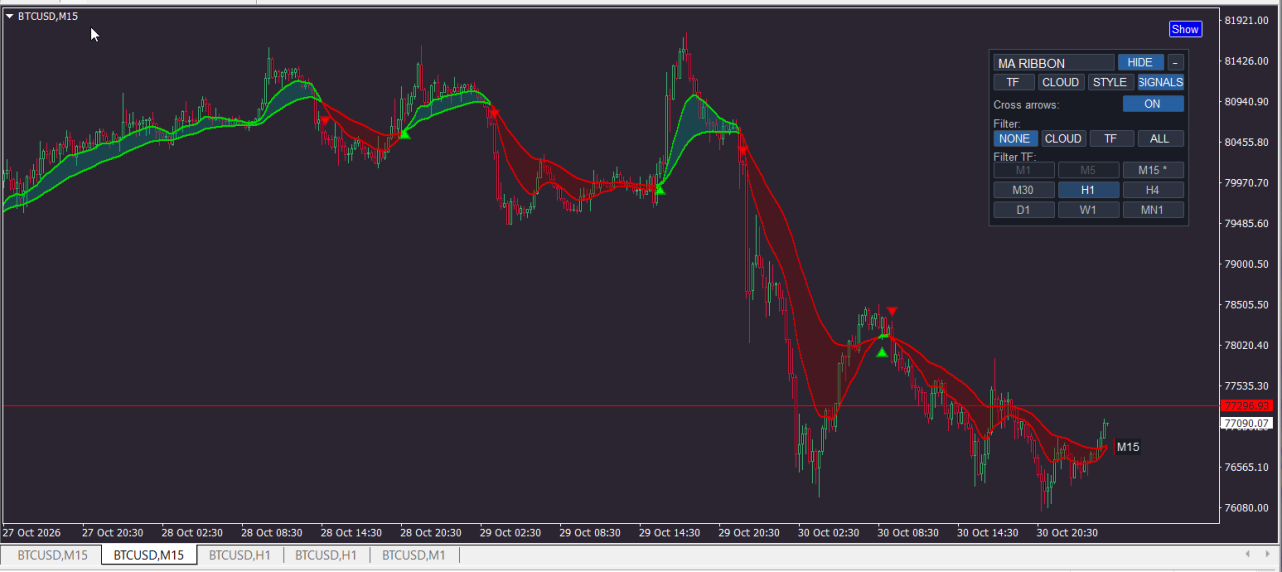Image resolution: width=1282 pixels, height=572 pixels.
Task: Switch to the STYLE tab
Action: (x=1110, y=82)
